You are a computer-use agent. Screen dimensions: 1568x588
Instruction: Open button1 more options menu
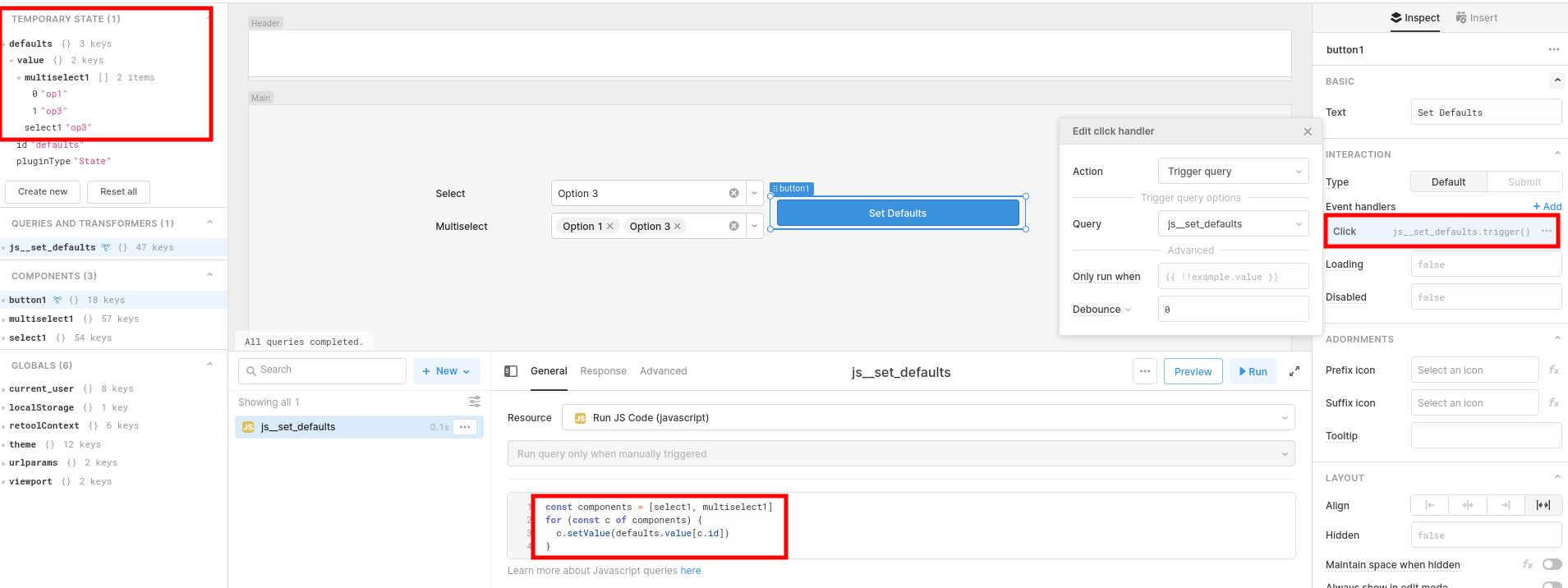click(1553, 50)
